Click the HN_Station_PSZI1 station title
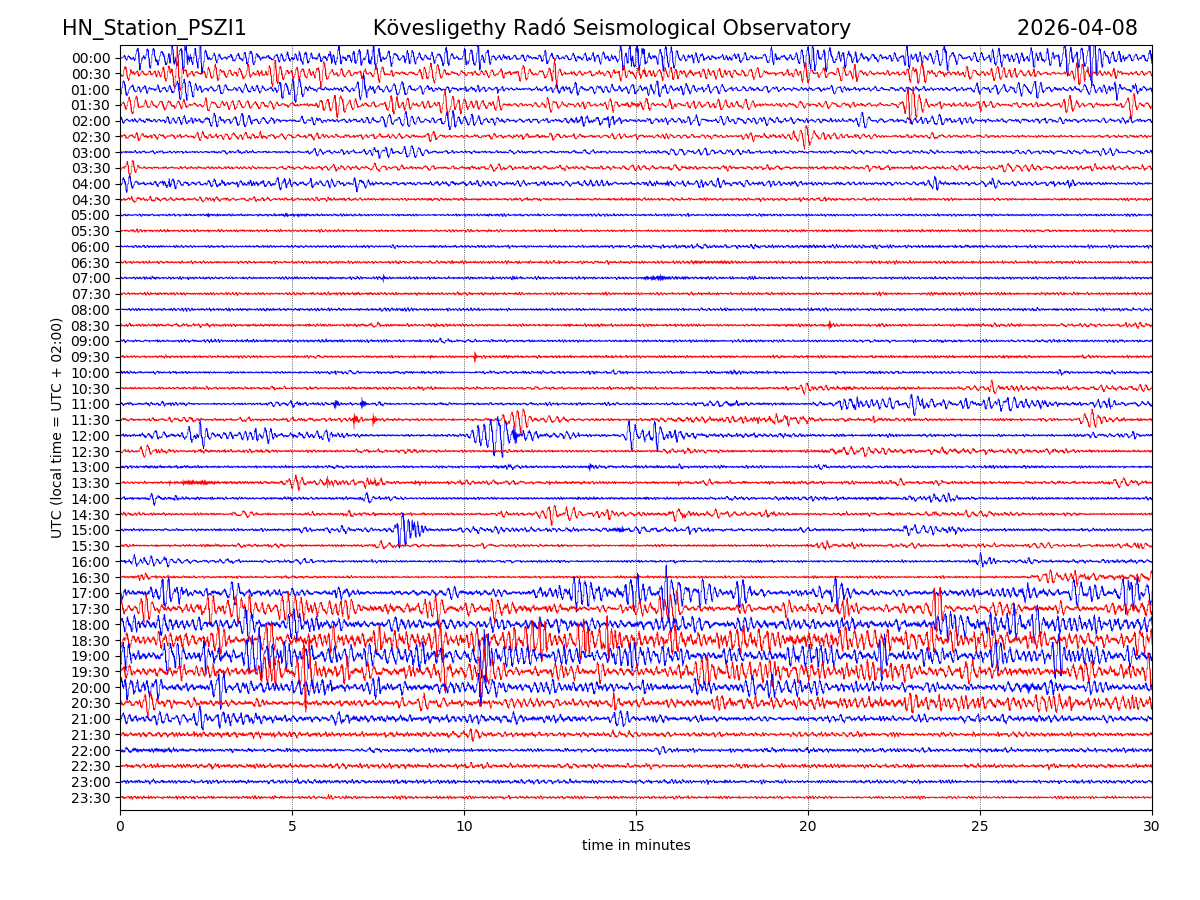Screen dimensions: 1200x900 154,29
